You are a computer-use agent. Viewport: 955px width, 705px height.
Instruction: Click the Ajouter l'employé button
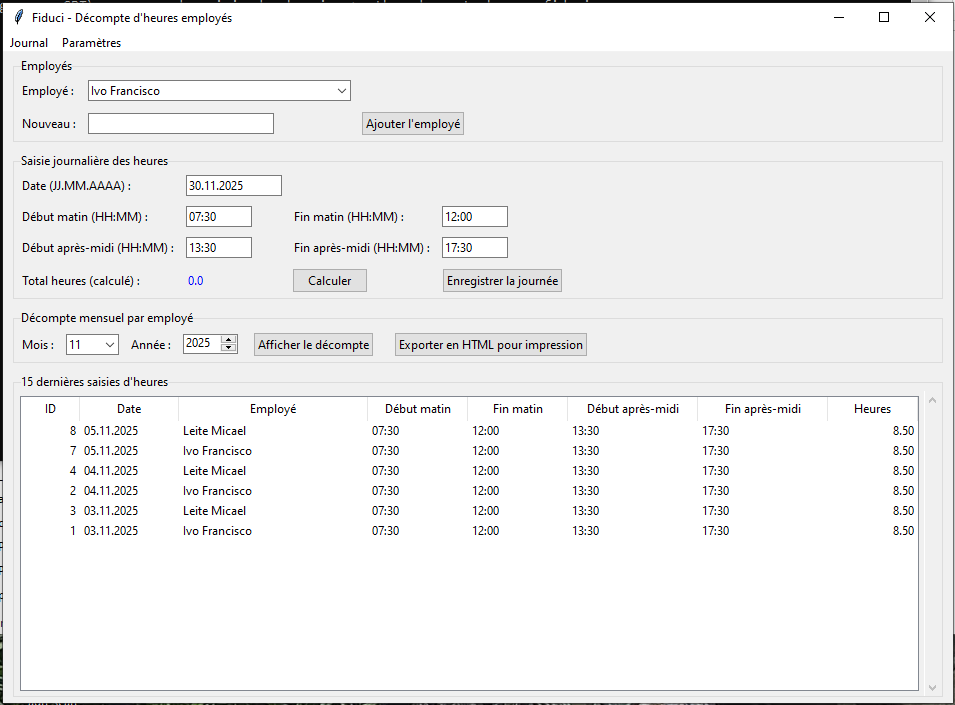tap(413, 124)
